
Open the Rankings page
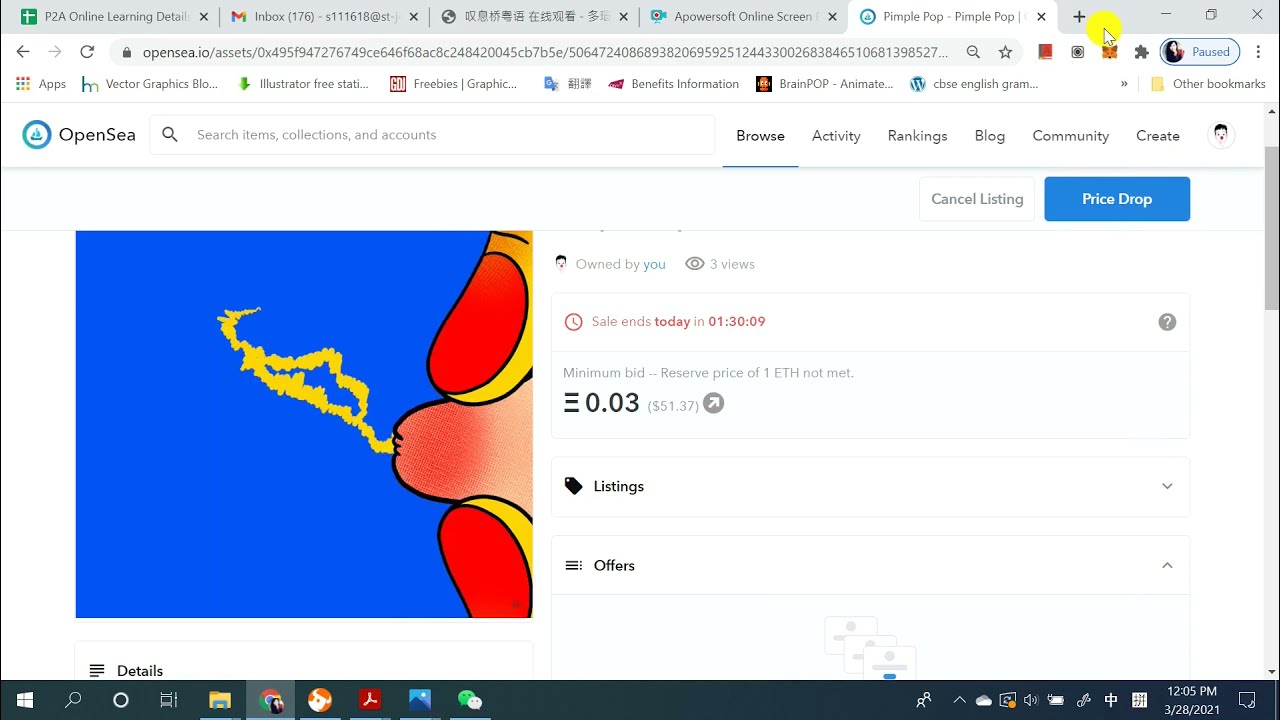point(917,136)
